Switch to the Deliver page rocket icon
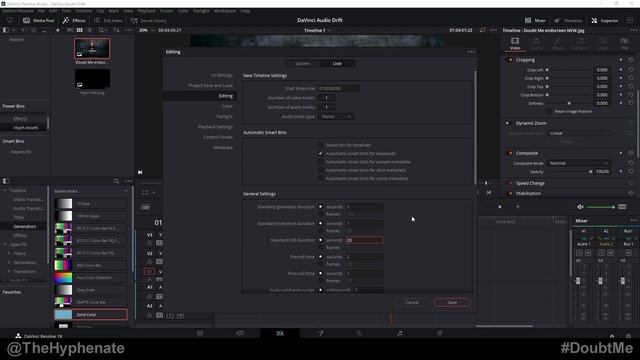The height and width of the screenshot is (360, 640). (440, 333)
